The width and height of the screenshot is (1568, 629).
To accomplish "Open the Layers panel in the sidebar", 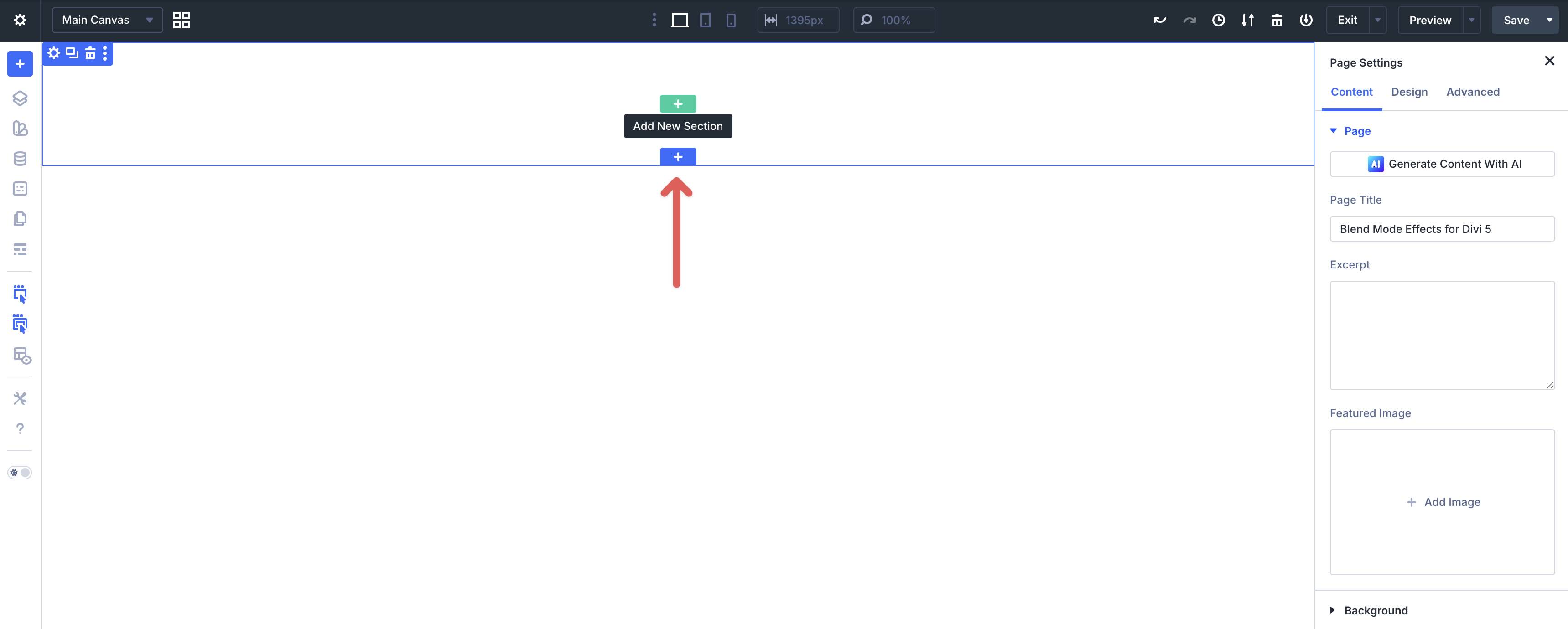I will point(20,98).
